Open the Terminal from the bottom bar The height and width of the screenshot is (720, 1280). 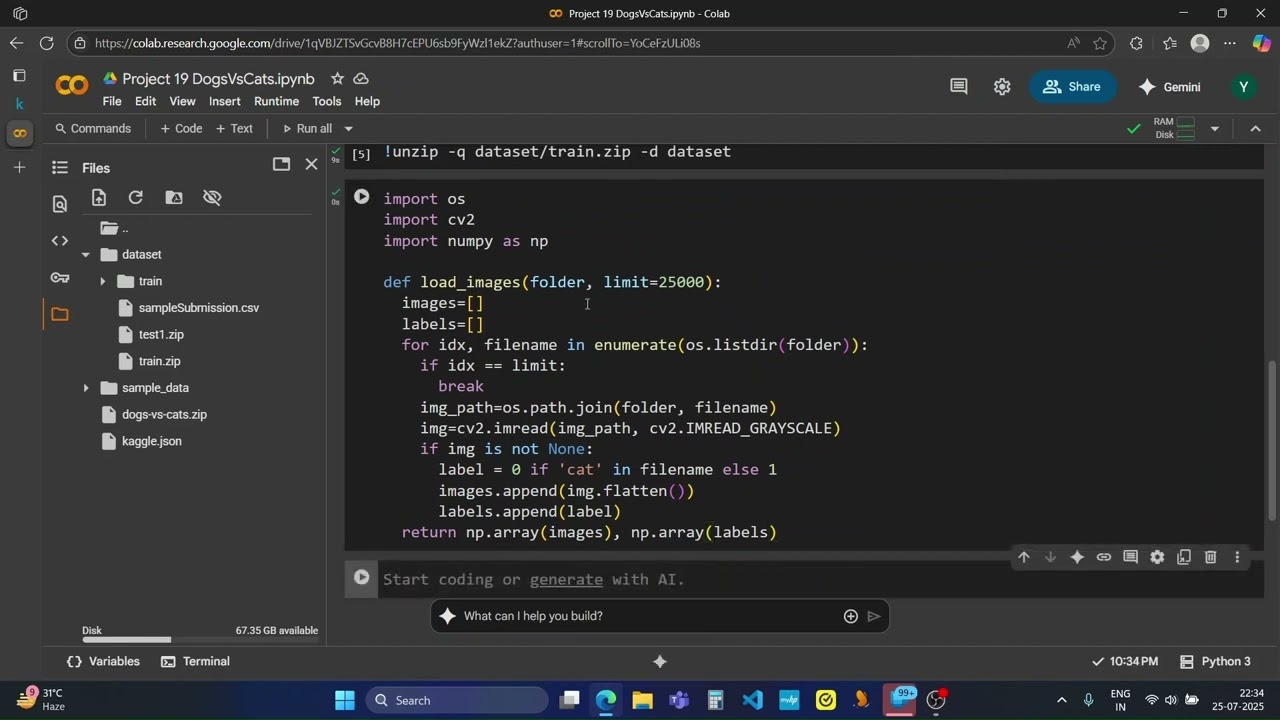coord(195,662)
